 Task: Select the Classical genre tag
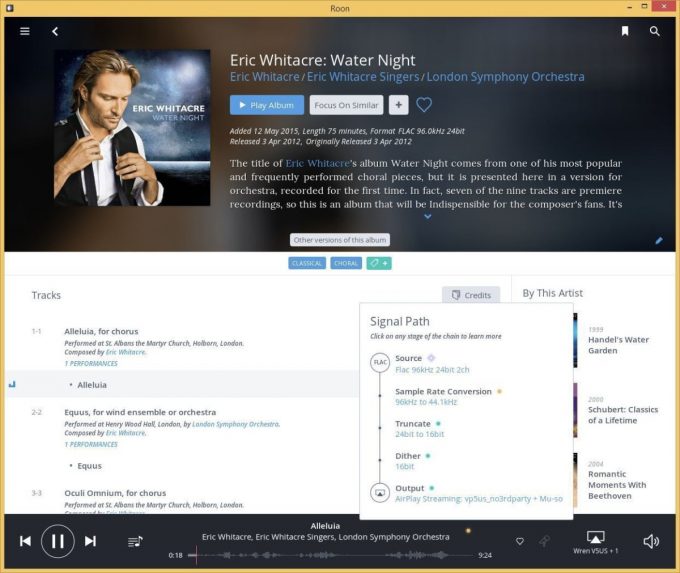pos(307,263)
